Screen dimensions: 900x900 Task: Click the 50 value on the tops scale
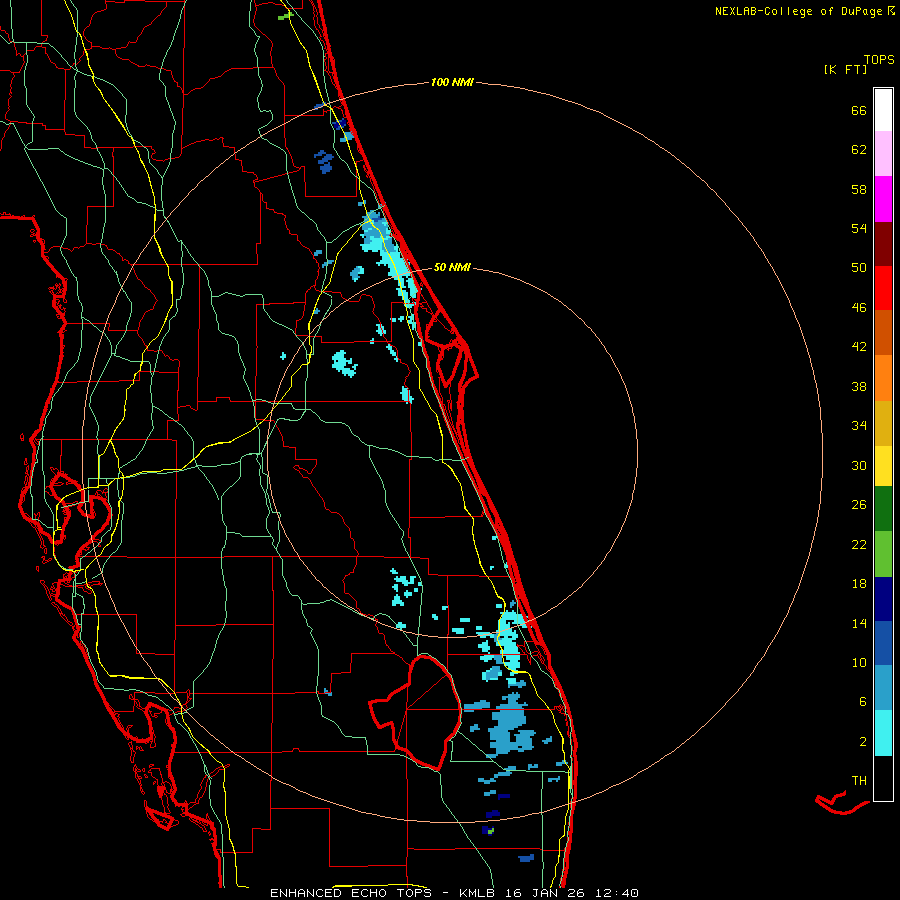point(859,268)
